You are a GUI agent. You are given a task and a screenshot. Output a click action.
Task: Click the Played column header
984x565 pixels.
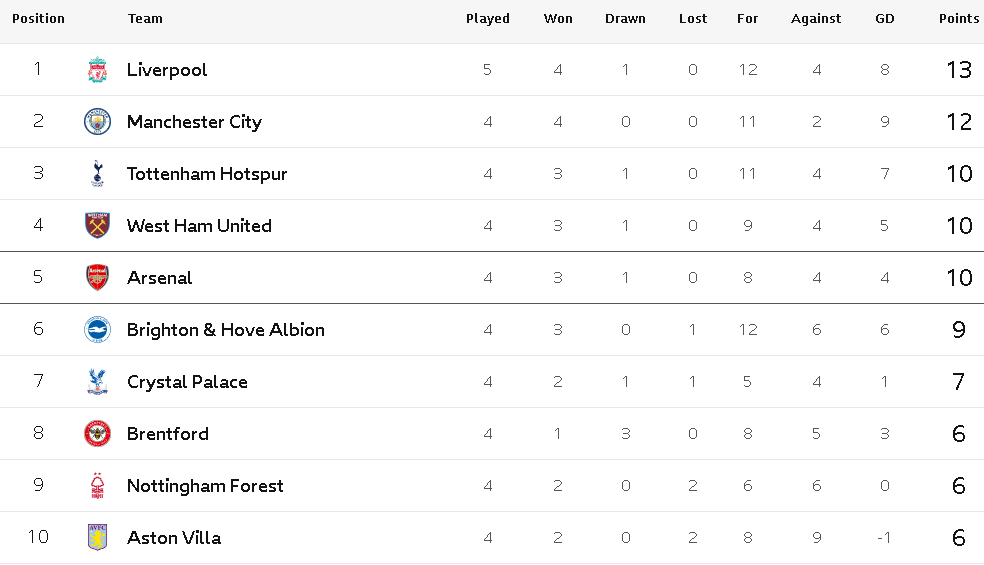[x=488, y=19]
